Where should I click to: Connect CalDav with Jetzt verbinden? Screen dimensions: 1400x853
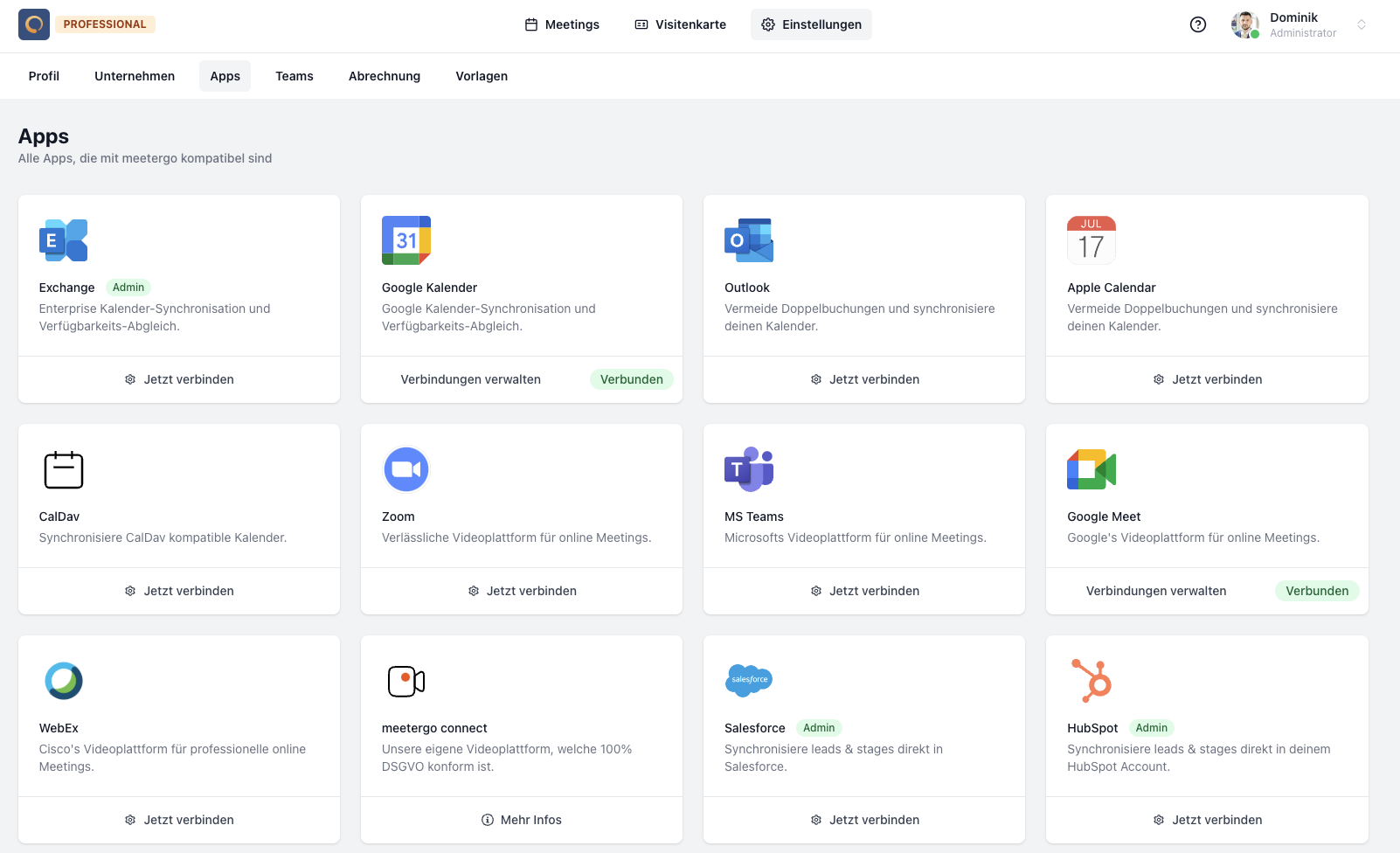click(x=179, y=591)
